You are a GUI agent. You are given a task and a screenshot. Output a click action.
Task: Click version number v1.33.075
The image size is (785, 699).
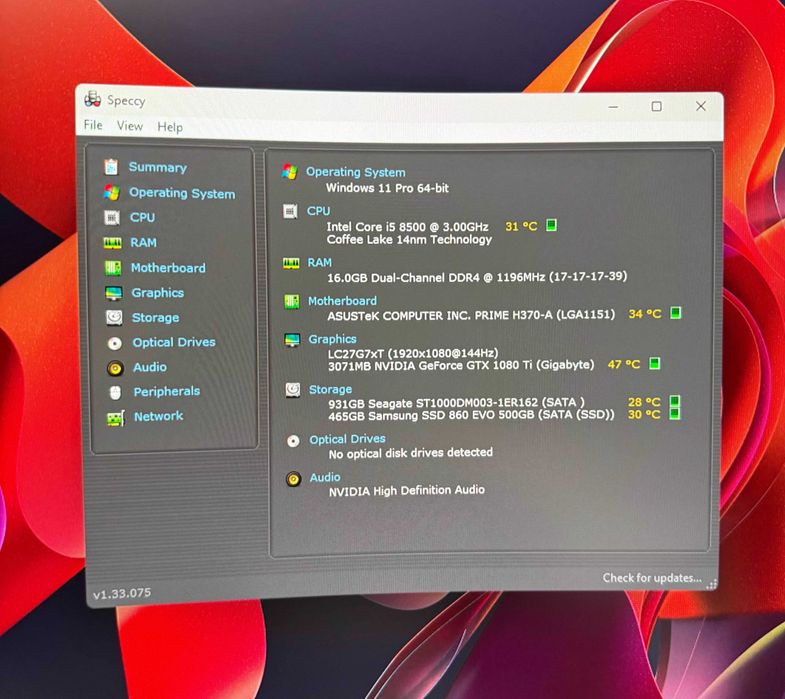pos(122,593)
